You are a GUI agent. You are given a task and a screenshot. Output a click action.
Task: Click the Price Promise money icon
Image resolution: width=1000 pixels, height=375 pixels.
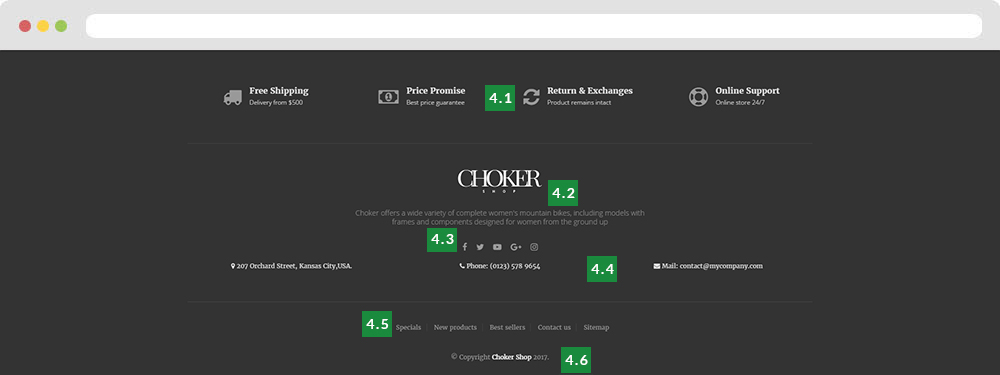click(x=388, y=97)
